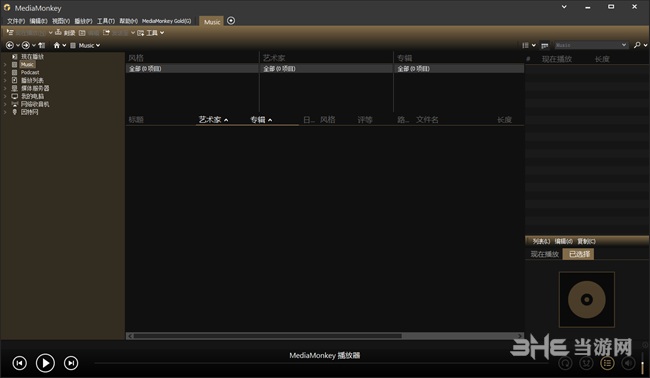Click the play-now toolbar icon
This screenshot has height=378, width=650.
click(10, 32)
